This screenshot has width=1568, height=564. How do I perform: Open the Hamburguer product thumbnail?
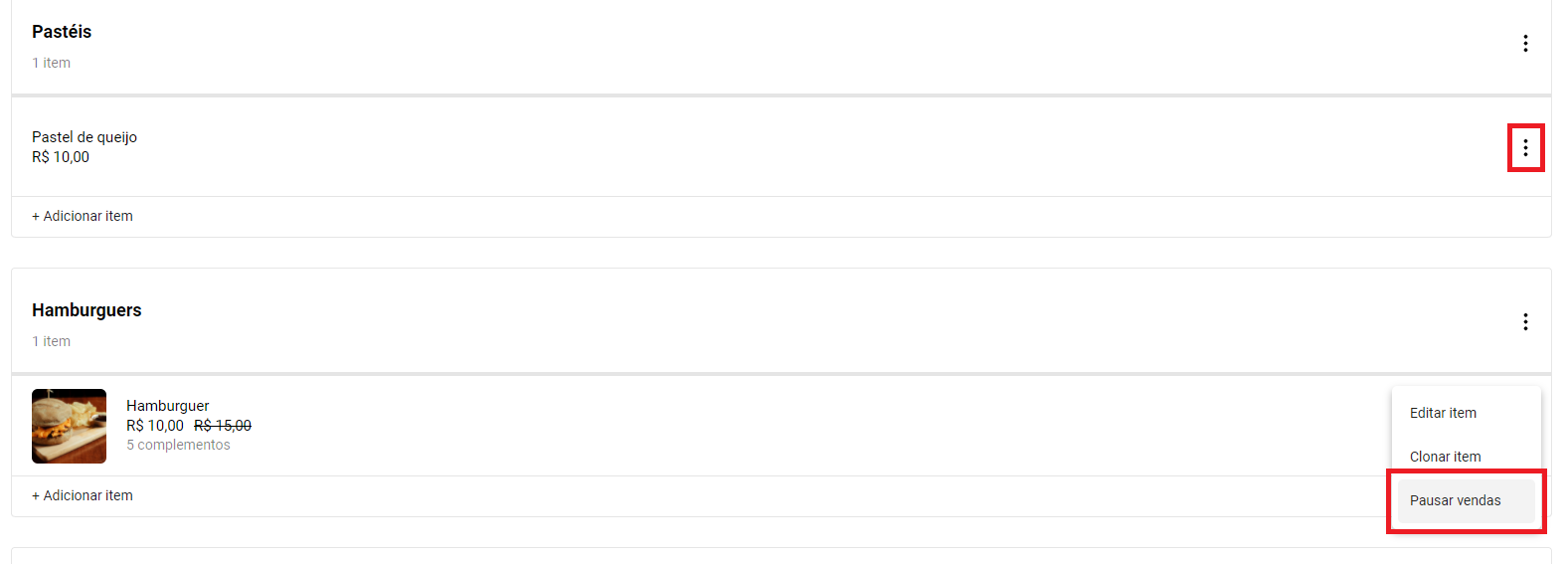(69, 426)
